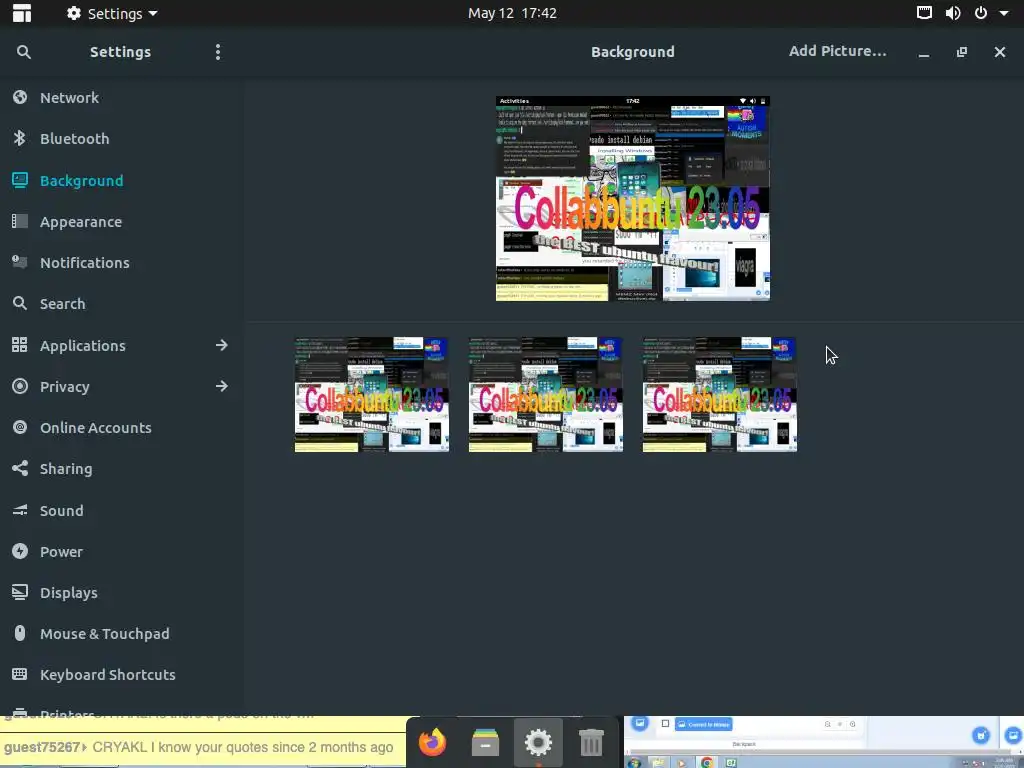Click the network status icon in top bar
Image resolution: width=1024 pixels, height=768 pixels.
tap(924, 13)
